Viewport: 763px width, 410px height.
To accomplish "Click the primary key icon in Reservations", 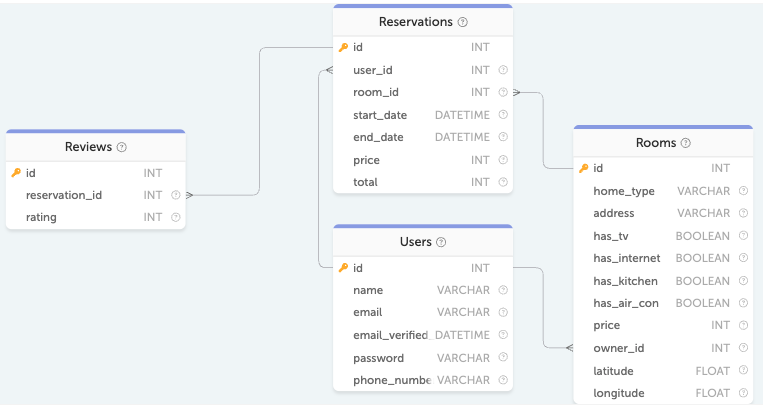I will [343, 47].
